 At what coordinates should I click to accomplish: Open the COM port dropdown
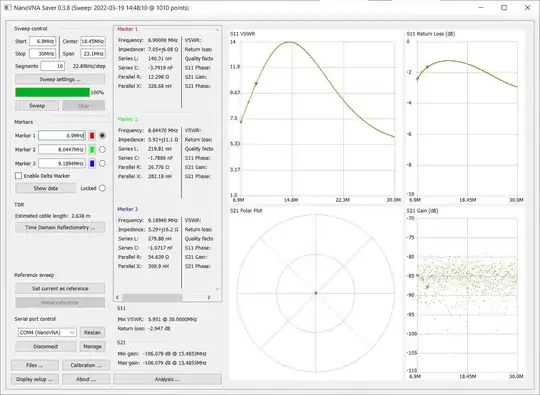[x=47, y=332]
